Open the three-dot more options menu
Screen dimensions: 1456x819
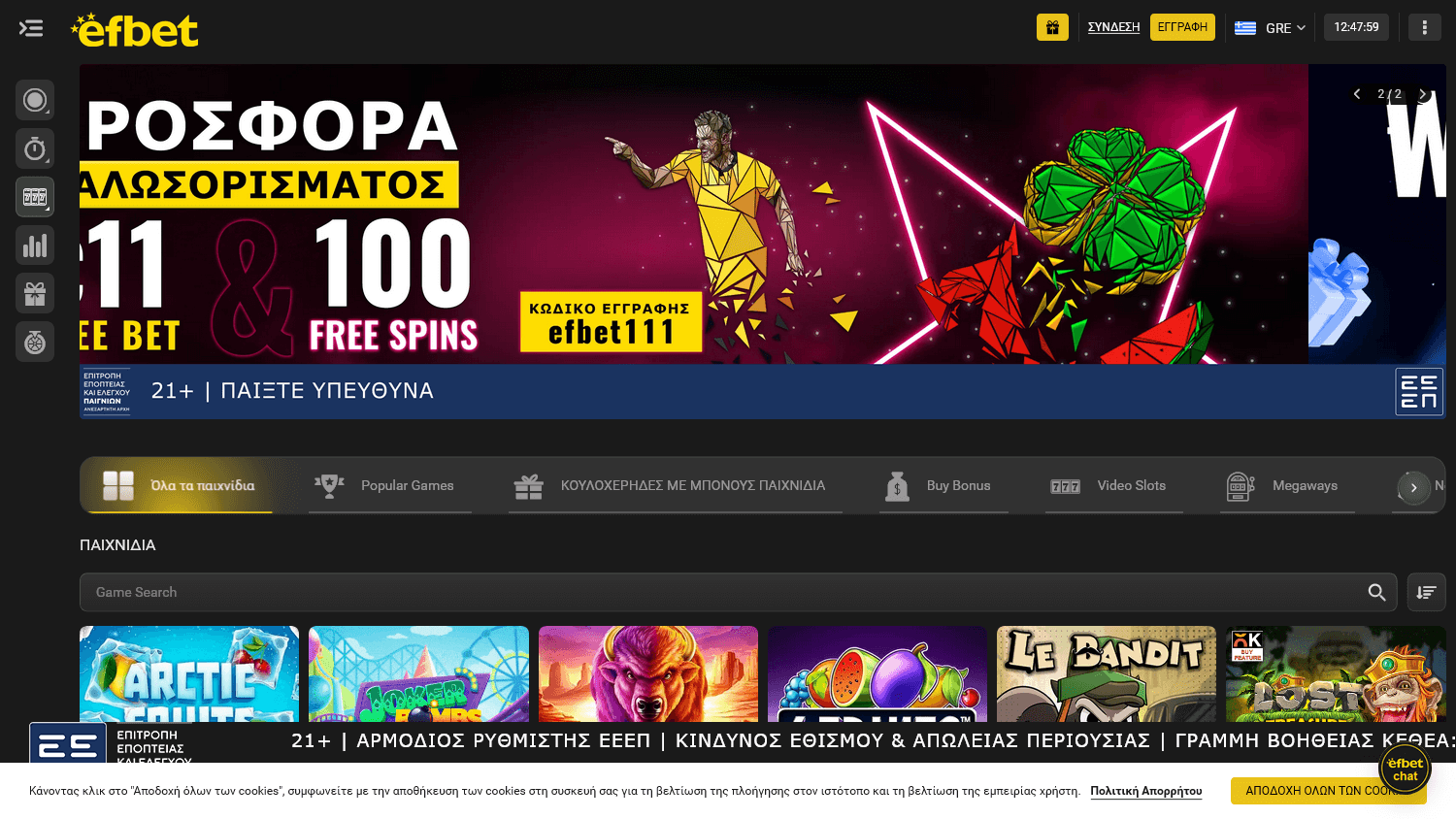pyautogui.click(x=1424, y=27)
